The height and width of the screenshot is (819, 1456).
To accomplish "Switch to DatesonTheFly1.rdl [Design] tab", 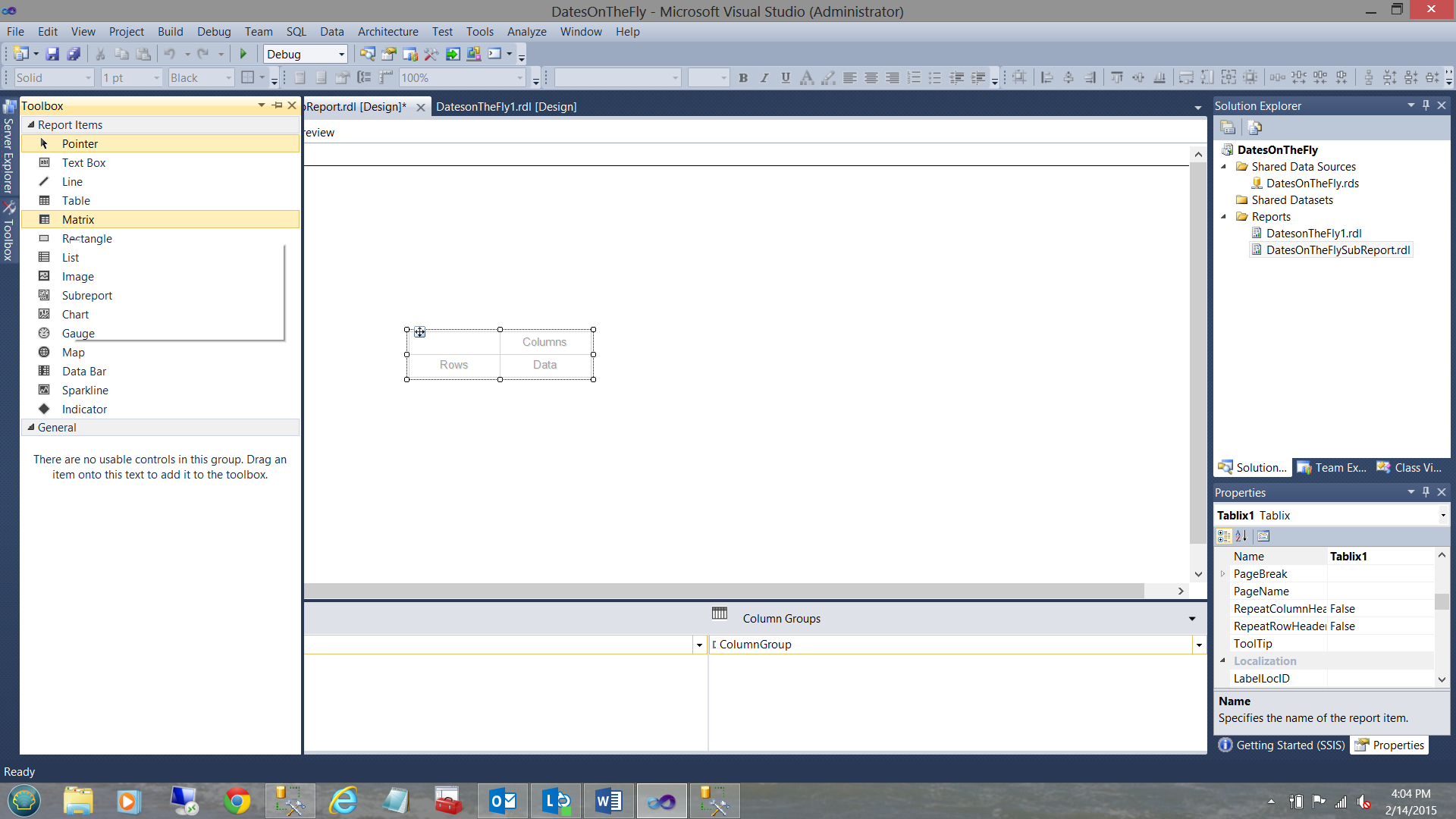I will click(x=506, y=107).
